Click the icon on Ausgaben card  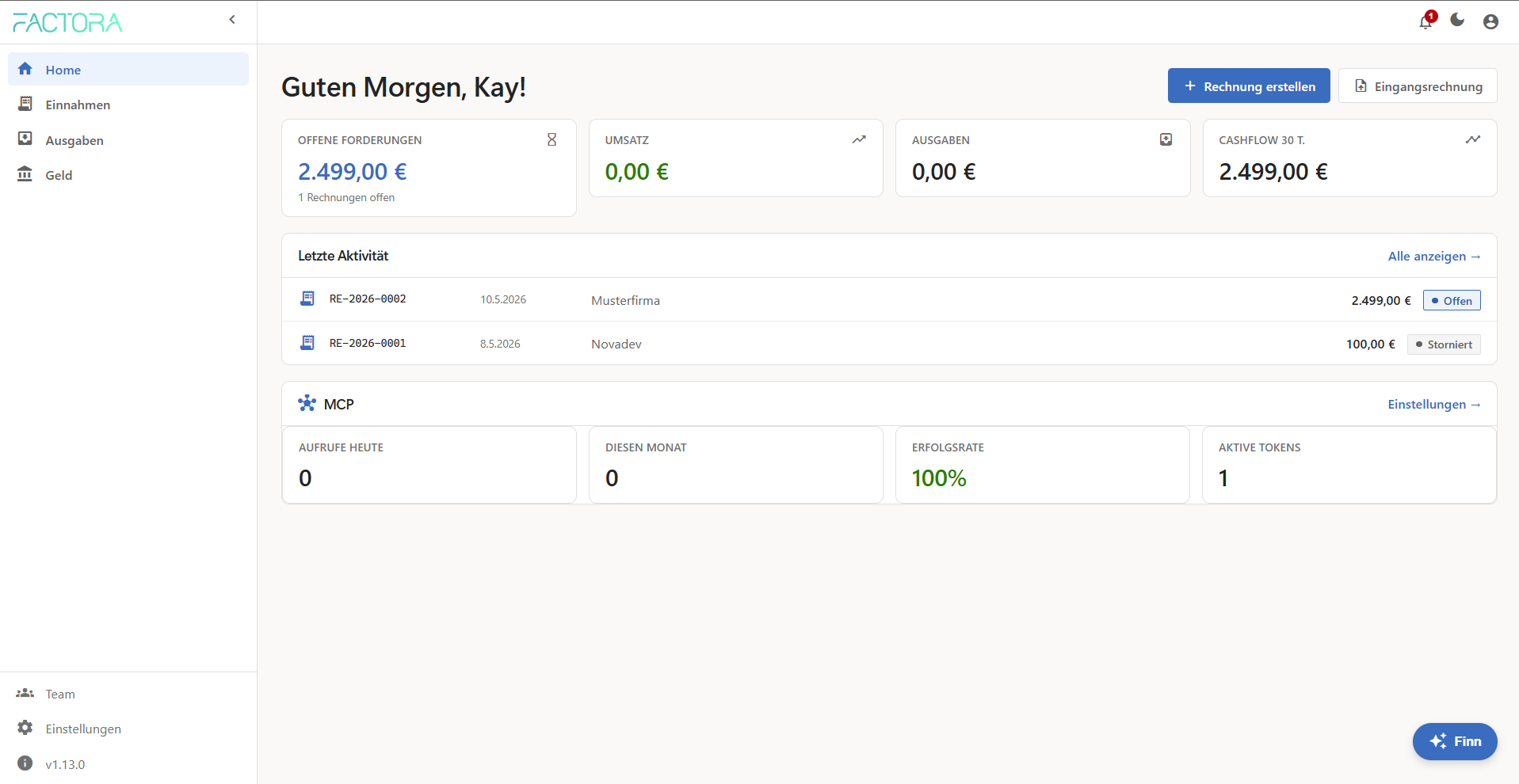point(1166,139)
